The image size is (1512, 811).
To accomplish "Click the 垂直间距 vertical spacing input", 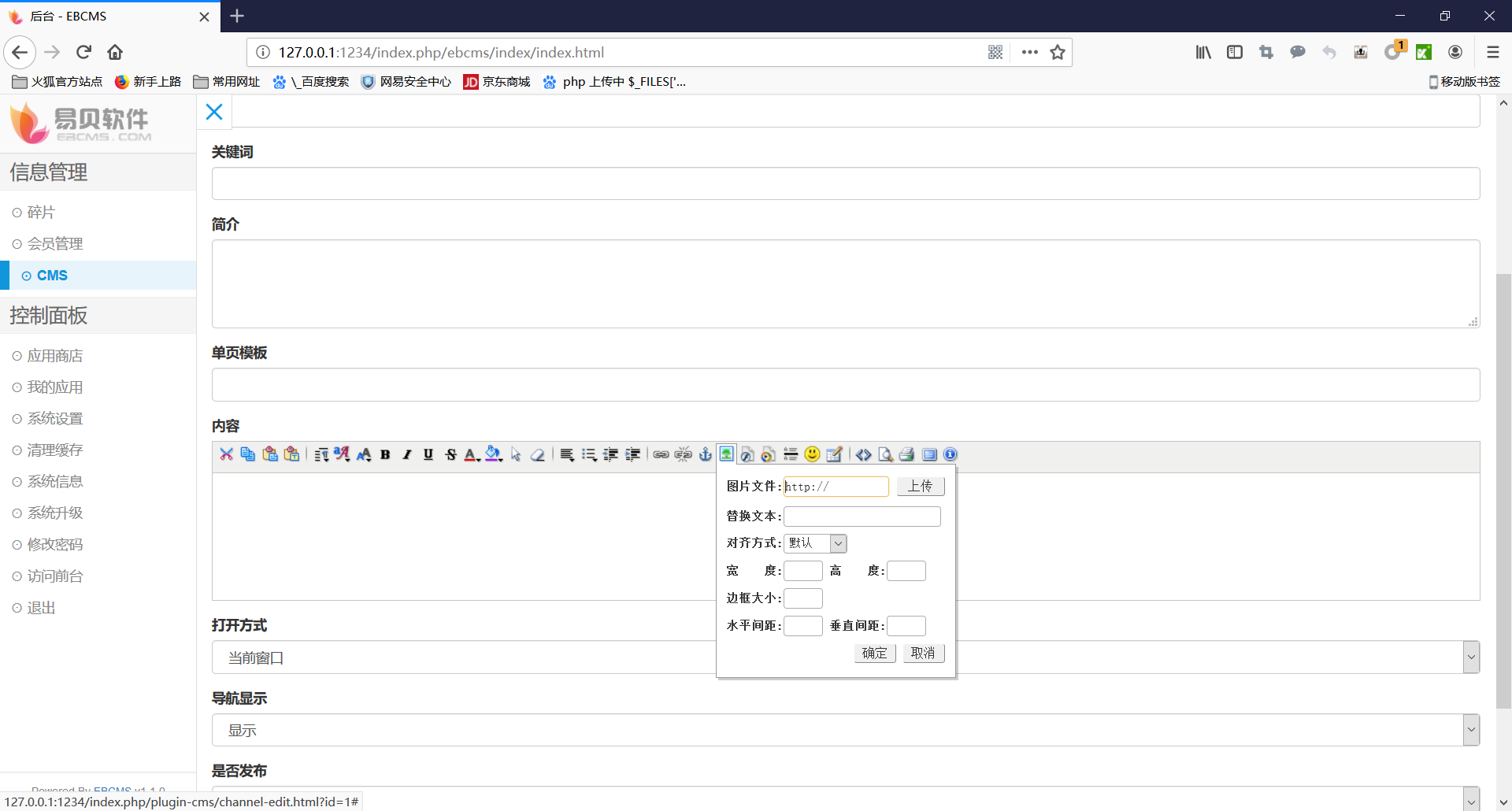I will pos(906,626).
